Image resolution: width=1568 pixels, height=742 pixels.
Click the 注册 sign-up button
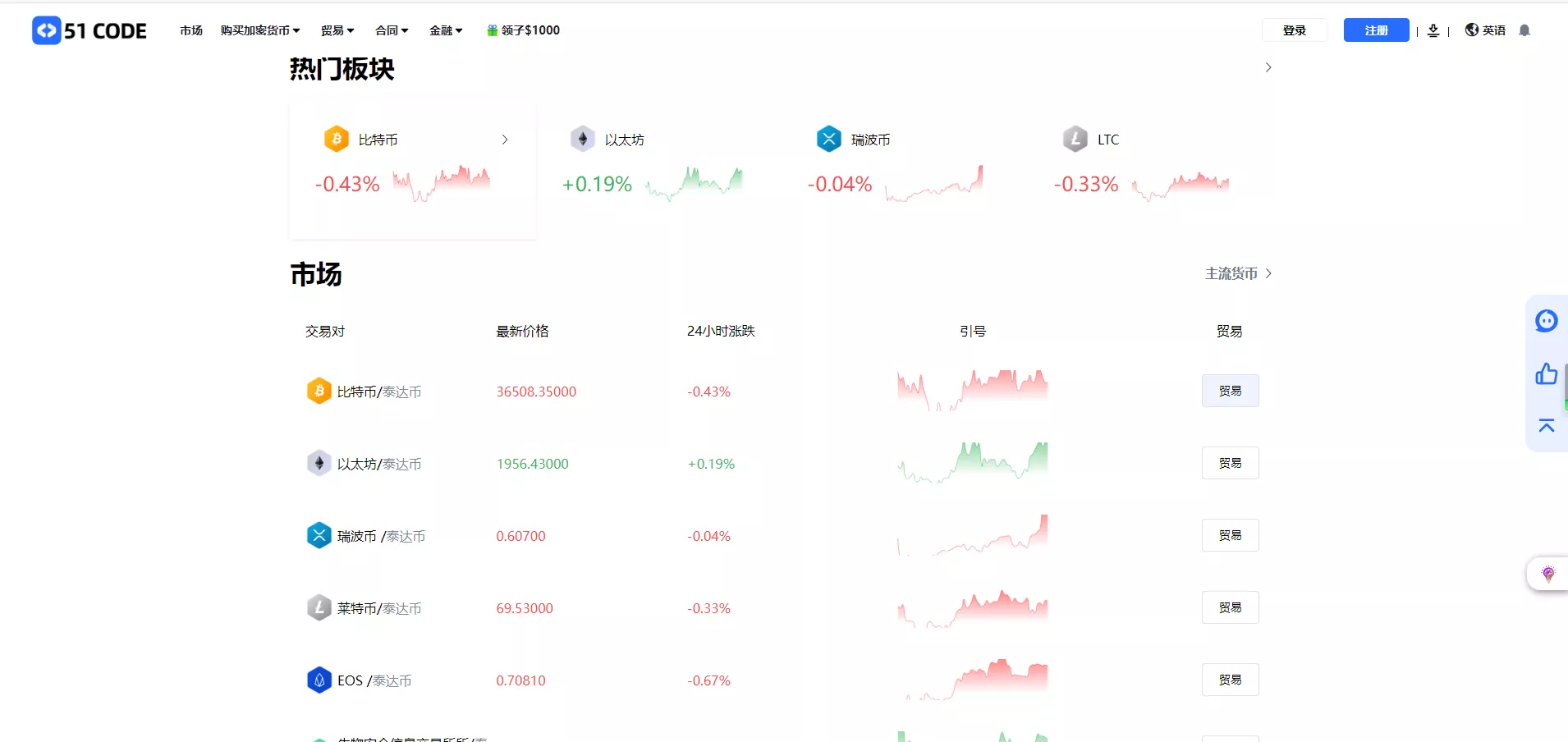(x=1376, y=30)
